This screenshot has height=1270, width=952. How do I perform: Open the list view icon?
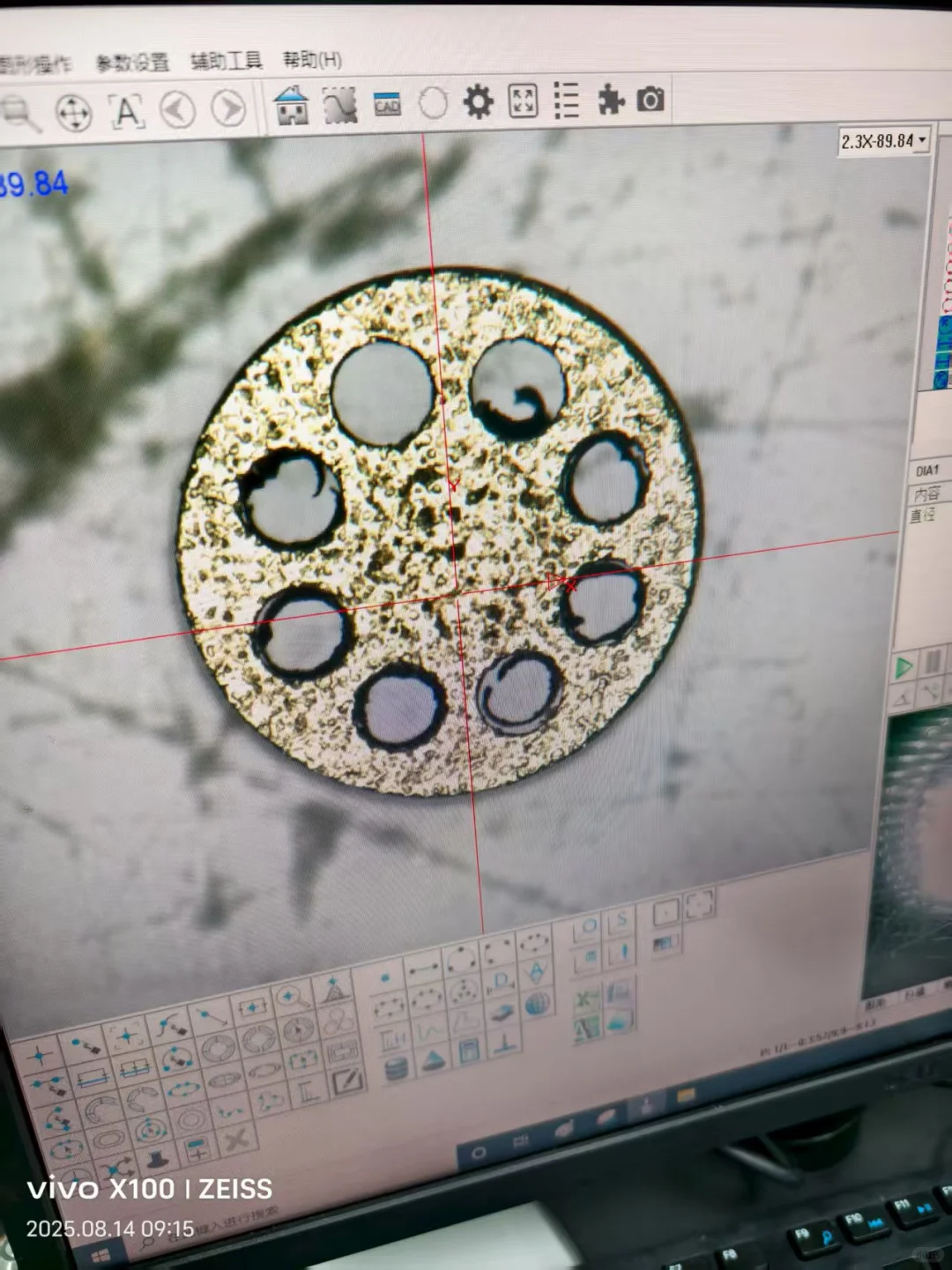coord(567,100)
